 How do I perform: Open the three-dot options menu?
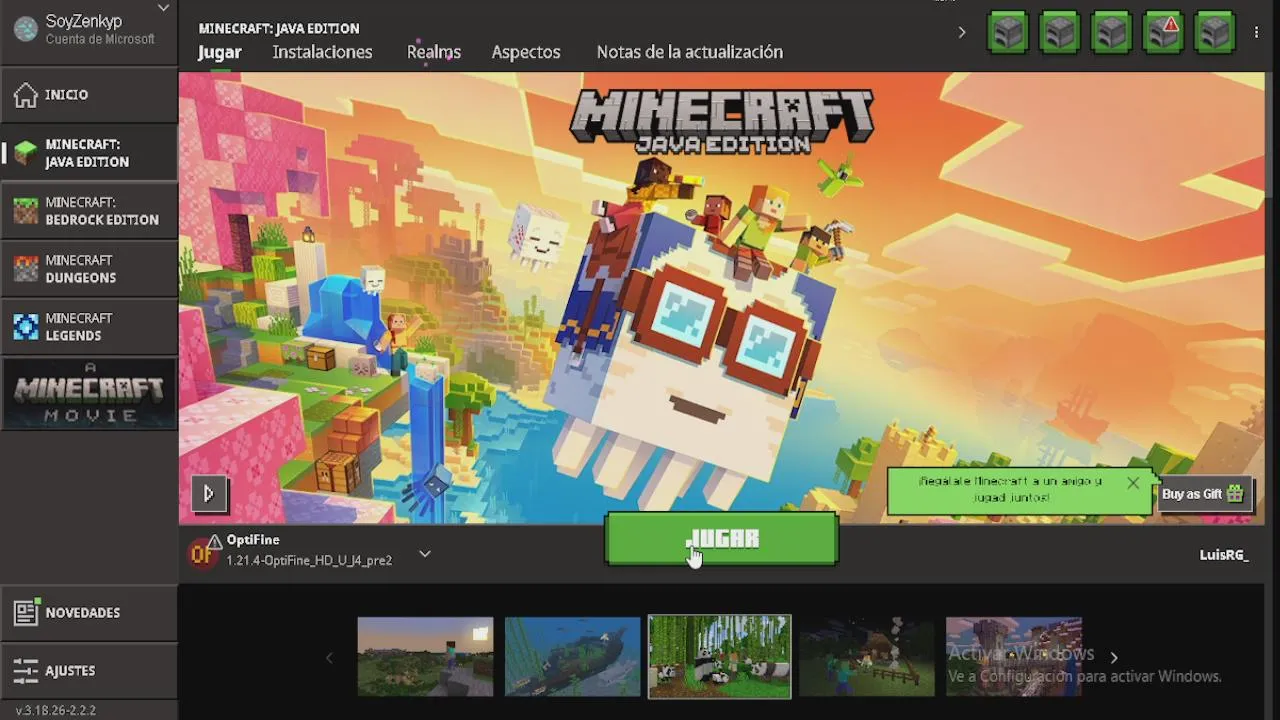click(x=1257, y=32)
